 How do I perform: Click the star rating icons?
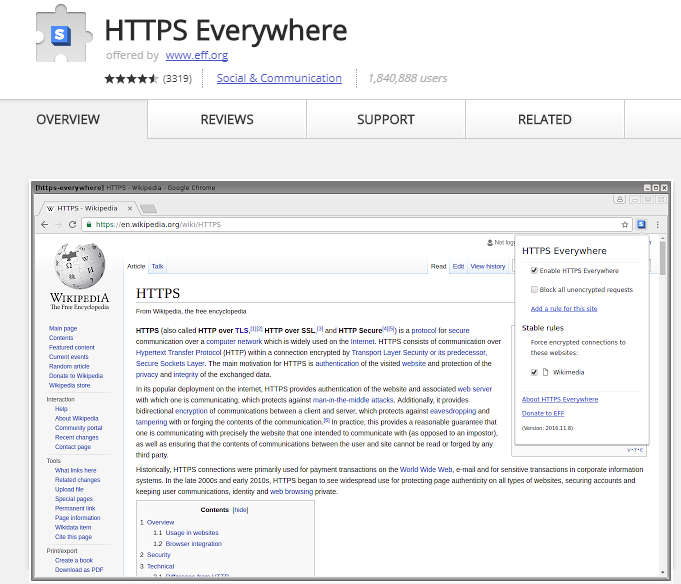point(131,79)
